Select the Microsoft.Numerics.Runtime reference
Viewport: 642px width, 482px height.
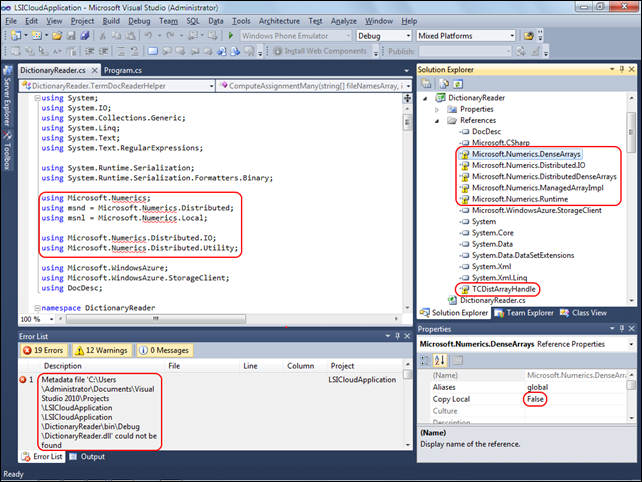520,199
